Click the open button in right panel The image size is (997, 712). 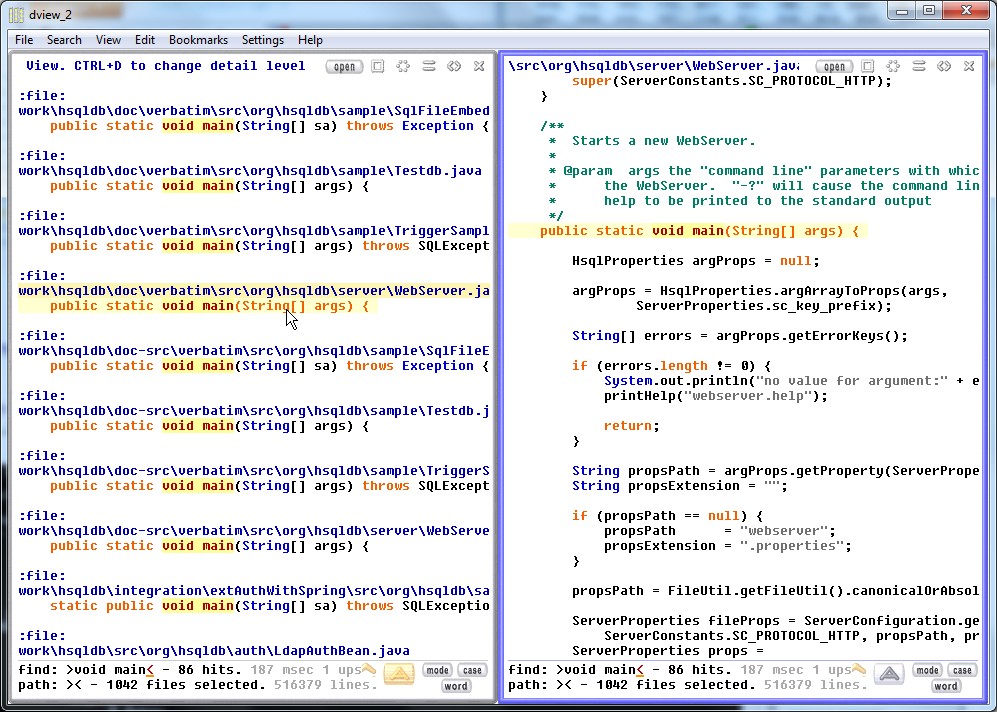[834, 67]
